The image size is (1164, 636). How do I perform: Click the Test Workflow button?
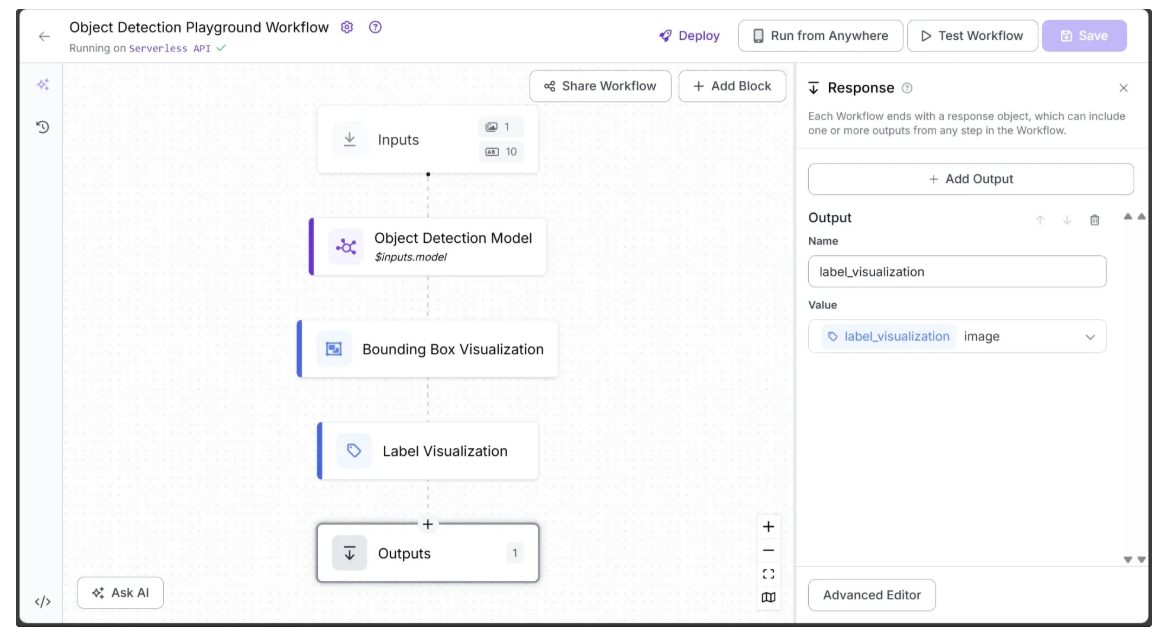[x=970, y=36]
